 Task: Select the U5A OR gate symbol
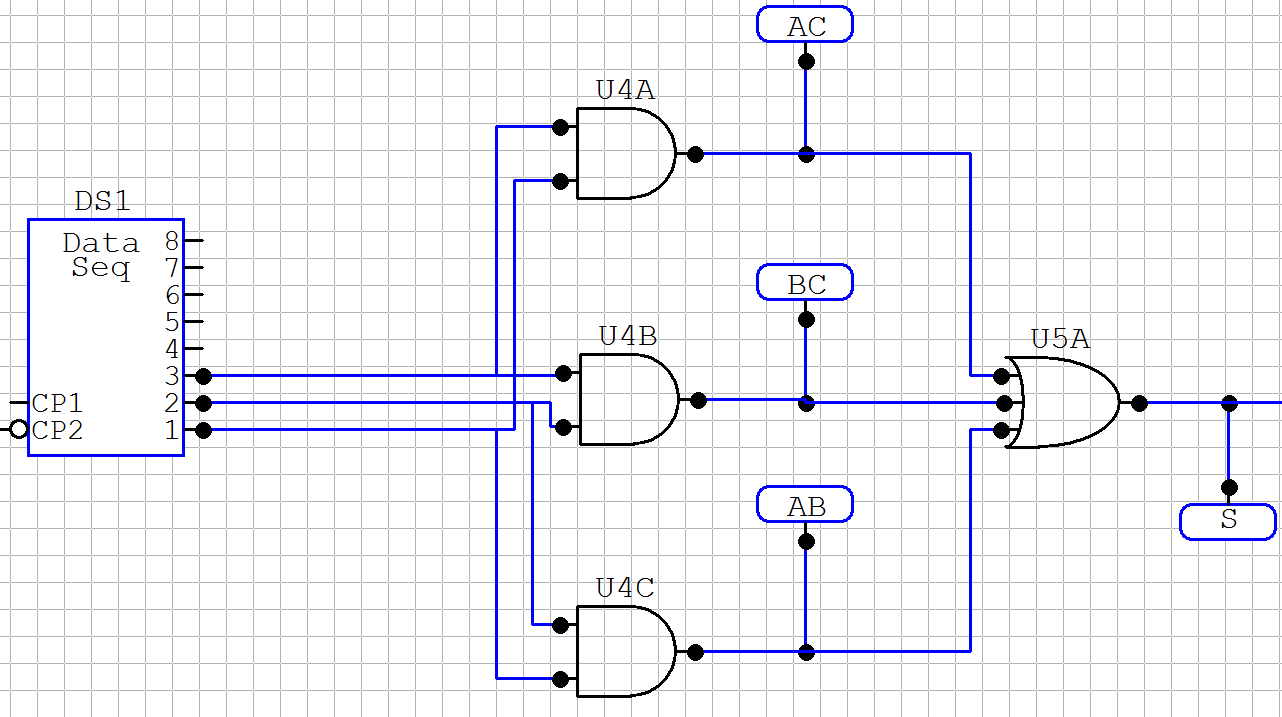[x=1062, y=403]
